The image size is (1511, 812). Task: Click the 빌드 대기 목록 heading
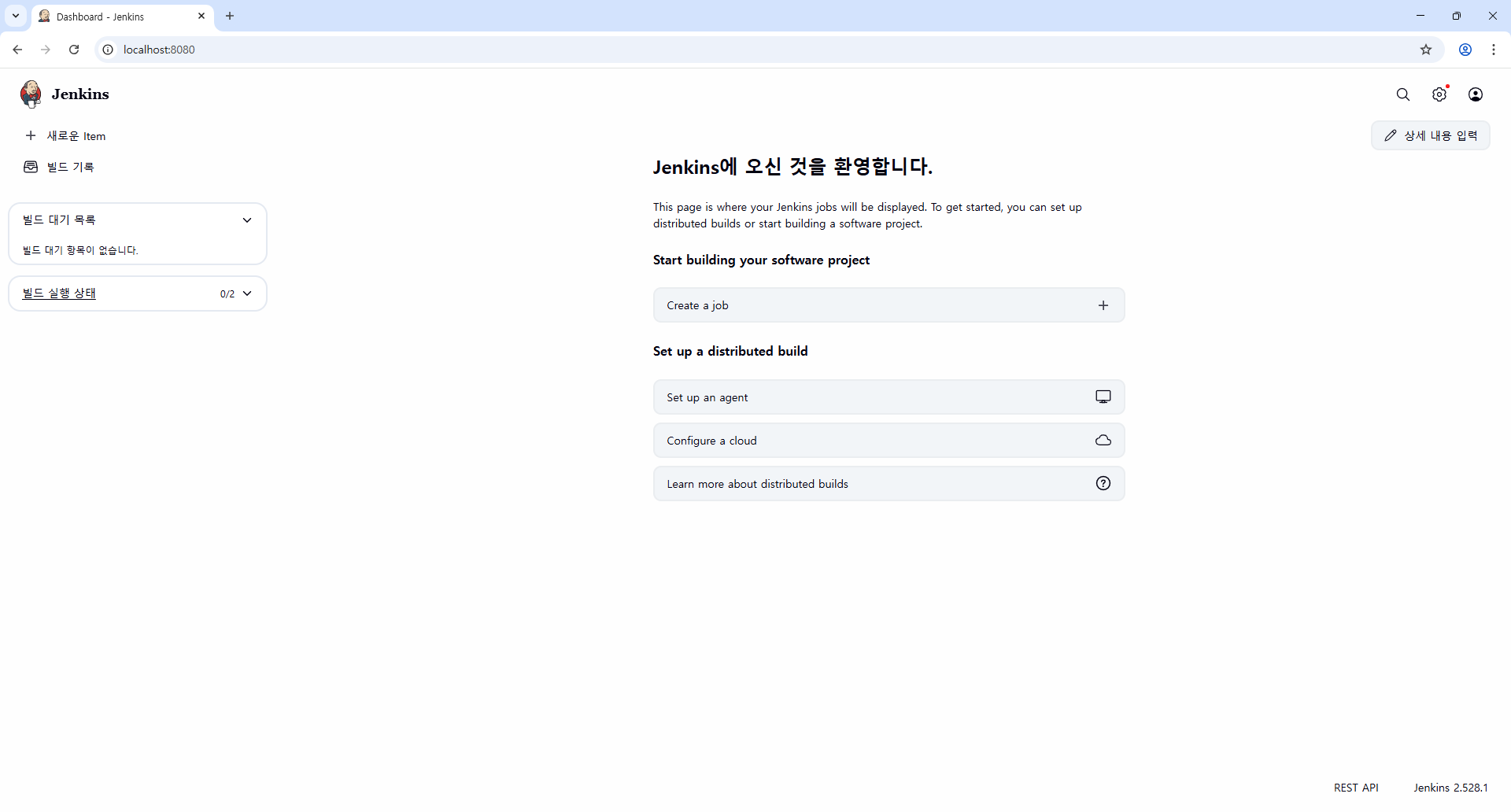[x=59, y=220]
